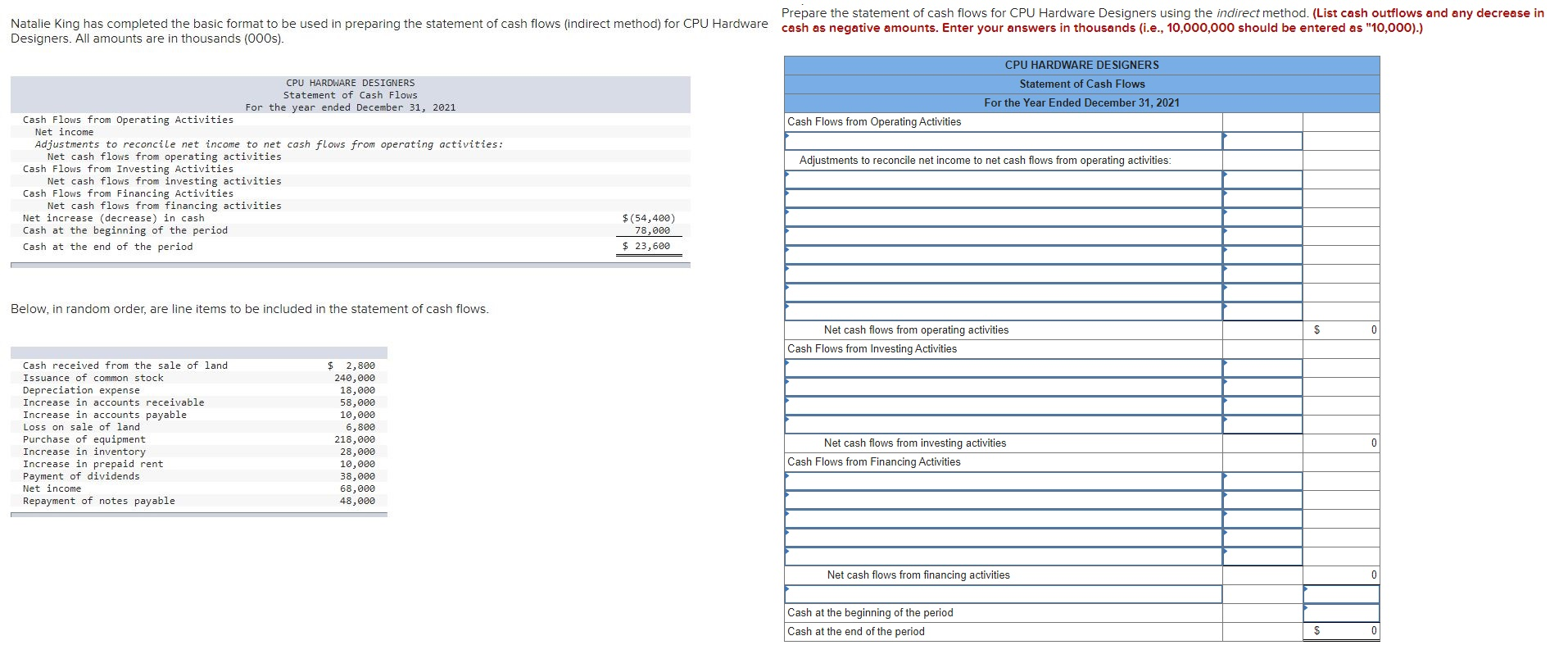Screen dimensions: 1568x645
Task: Click the 68,000 net income amount
Action: click(x=358, y=488)
